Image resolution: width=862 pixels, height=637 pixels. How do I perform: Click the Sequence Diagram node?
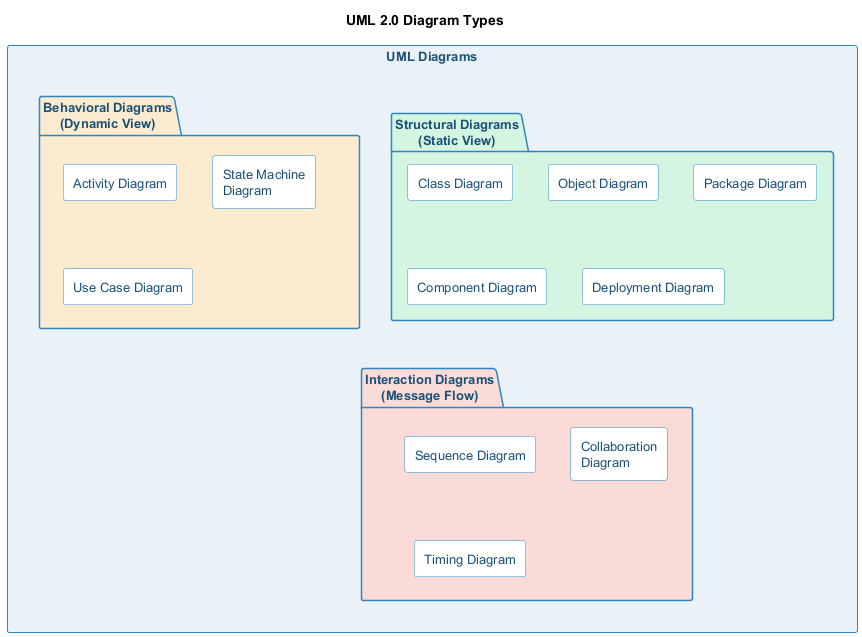pos(470,455)
